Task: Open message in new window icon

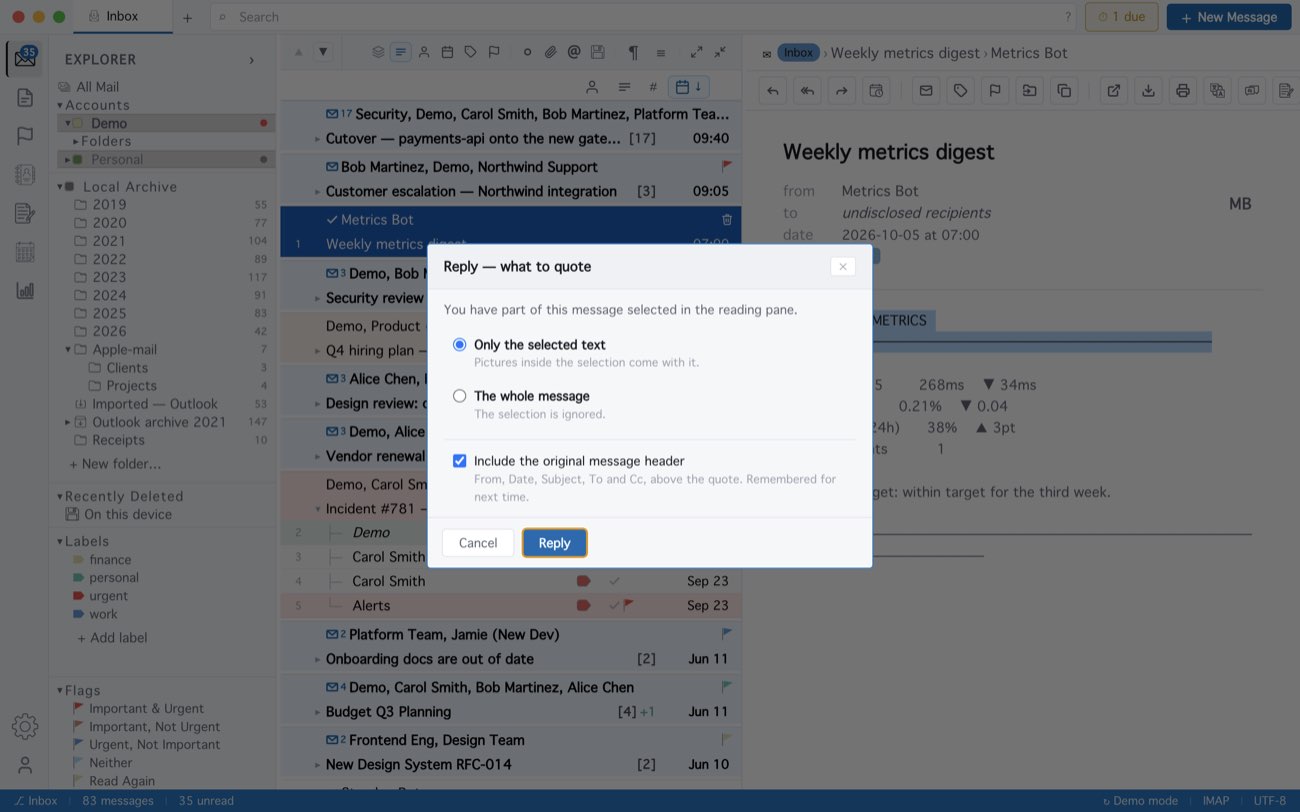Action: pos(1113,91)
